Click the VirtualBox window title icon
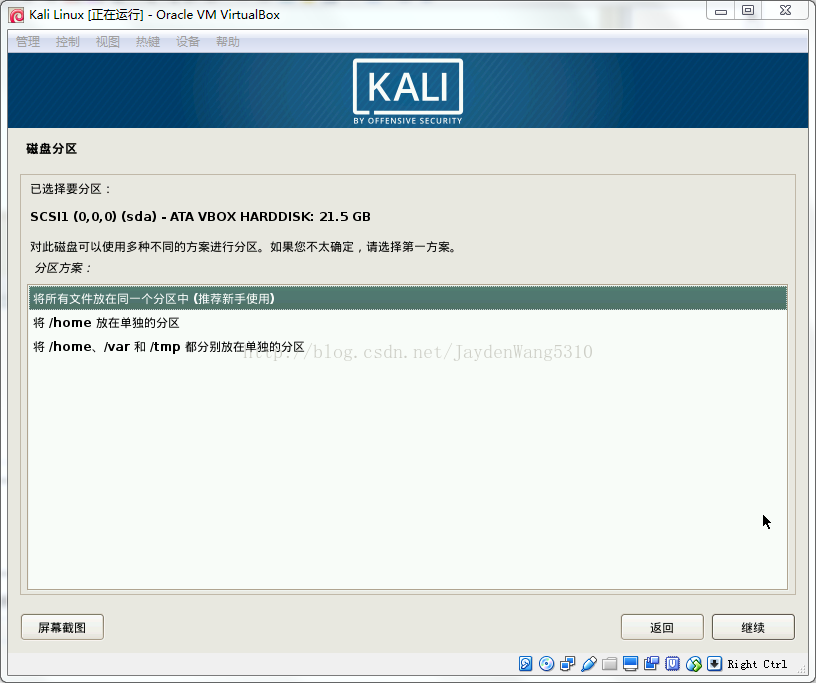The image size is (816, 683). pos(16,15)
